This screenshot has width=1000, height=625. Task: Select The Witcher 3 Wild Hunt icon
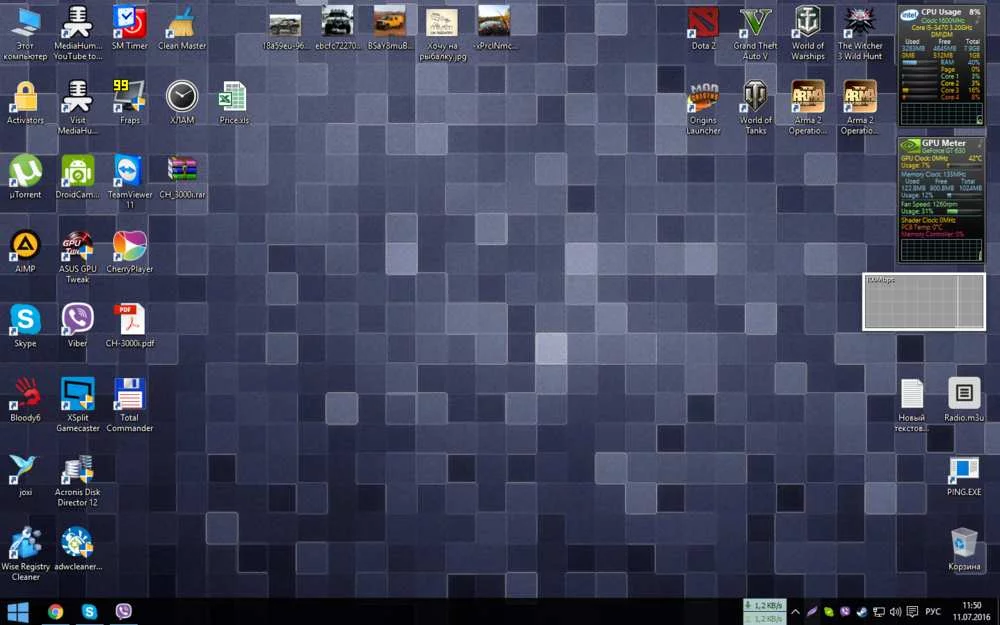click(860, 33)
